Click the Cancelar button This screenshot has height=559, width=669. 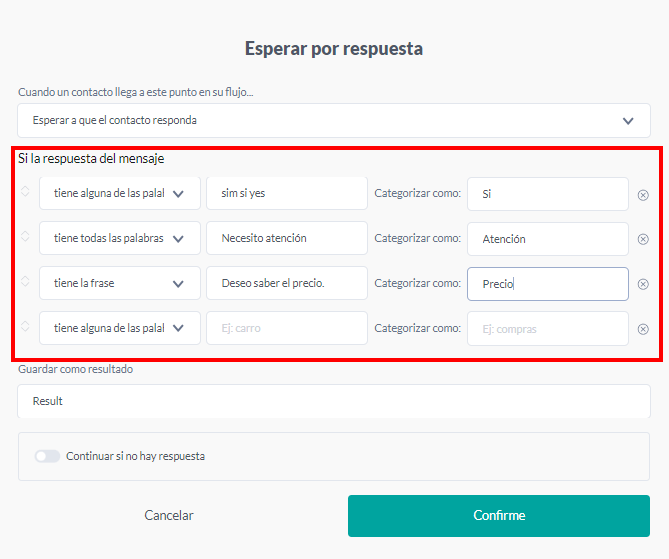coord(169,516)
